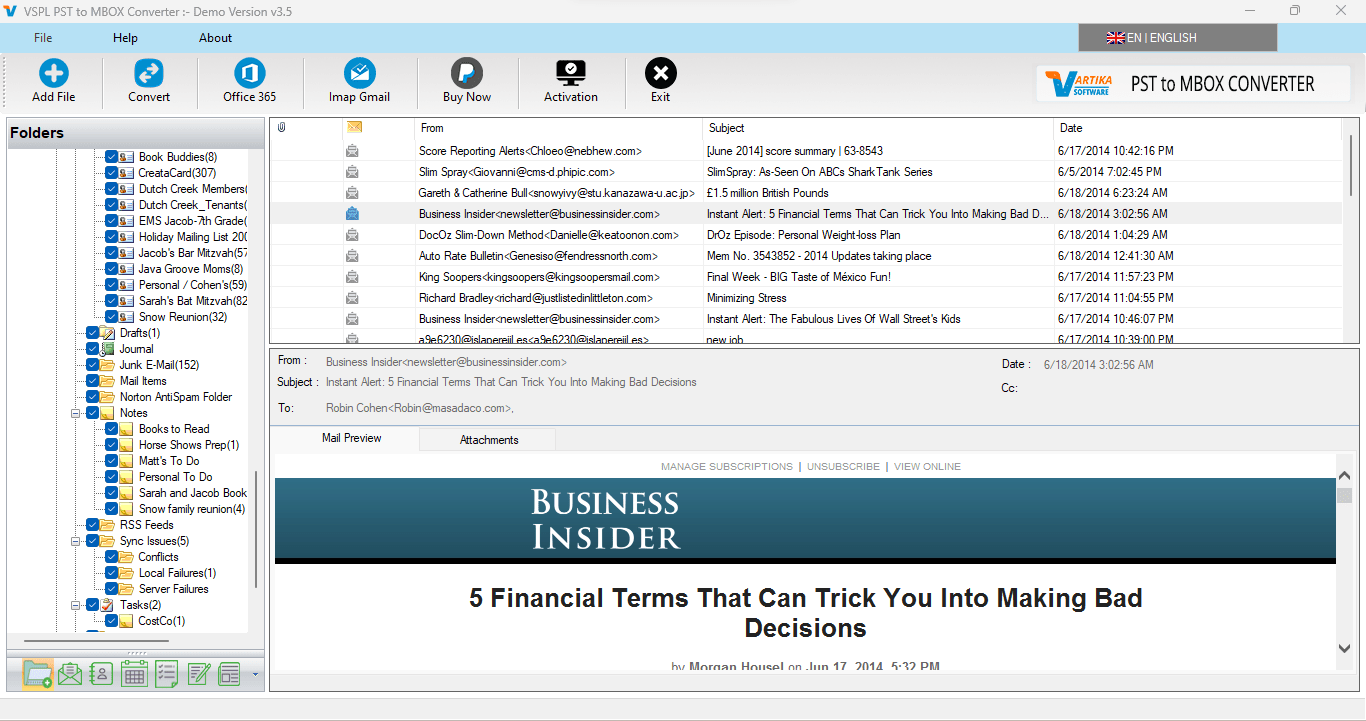This screenshot has width=1366, height=721.
Task: Start conversion with the Convert icon
Action: click(149, 74)
